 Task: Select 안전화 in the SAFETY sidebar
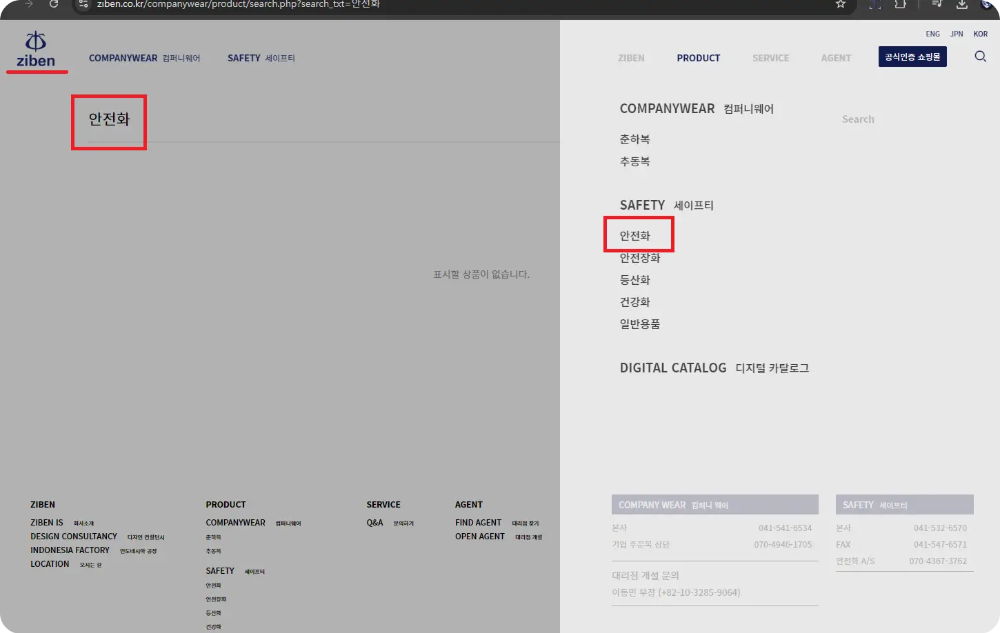pyautogui.click(x=637, y=234)
